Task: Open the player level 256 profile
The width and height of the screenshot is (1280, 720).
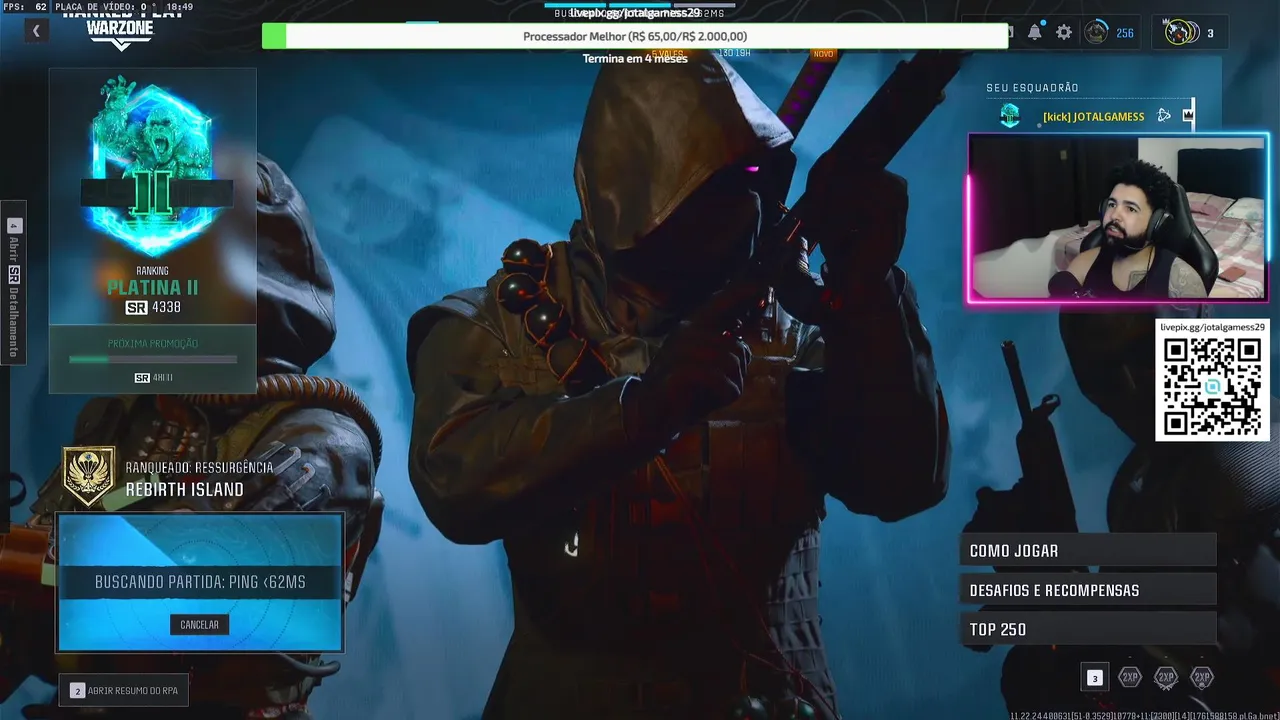Action: pos(1111,33)
